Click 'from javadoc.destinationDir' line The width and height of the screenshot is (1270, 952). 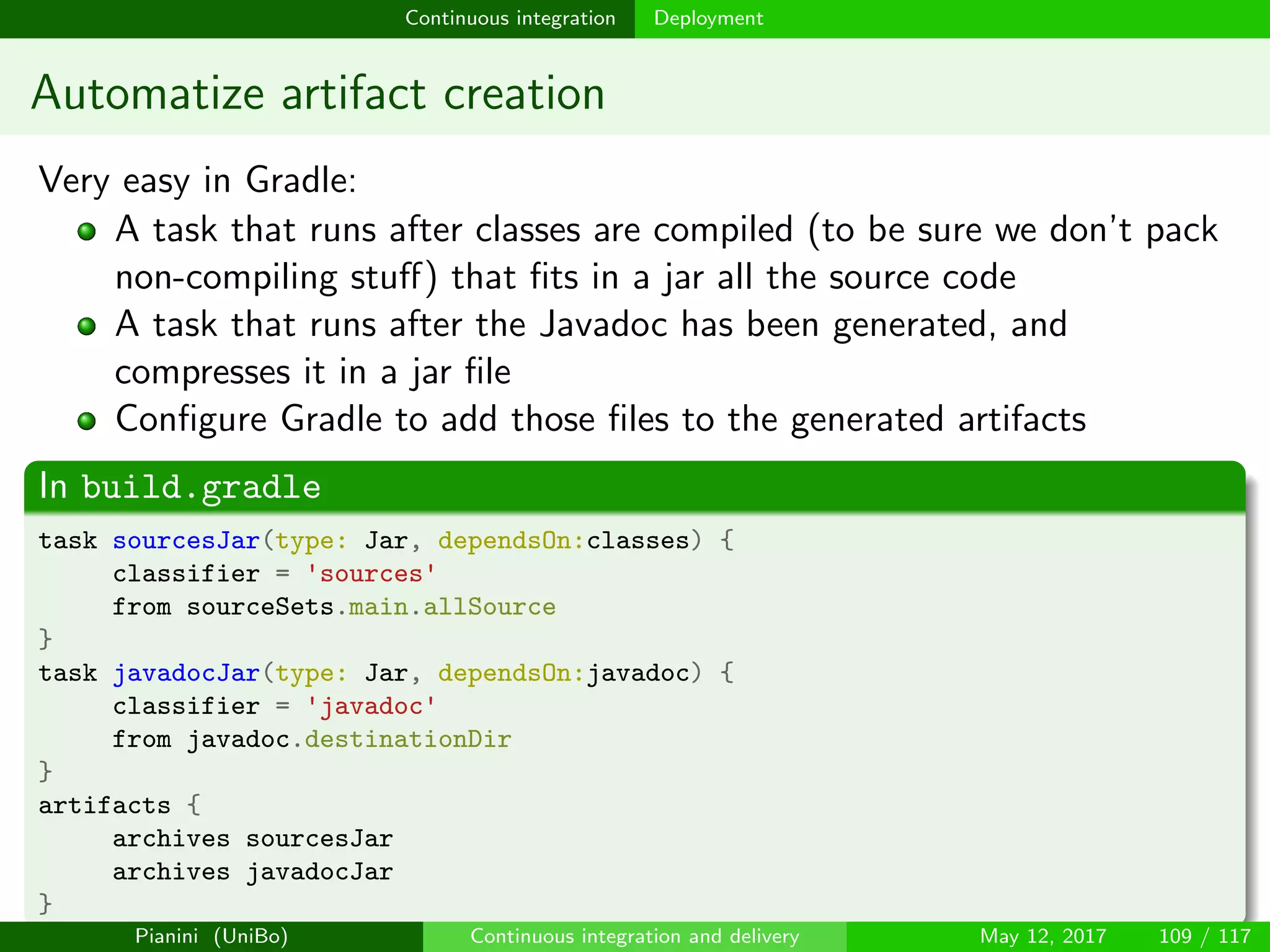tap(312, 739)
